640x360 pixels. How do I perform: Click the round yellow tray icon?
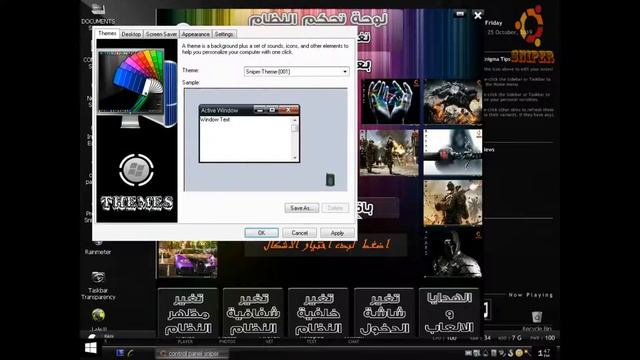[519, 353]
